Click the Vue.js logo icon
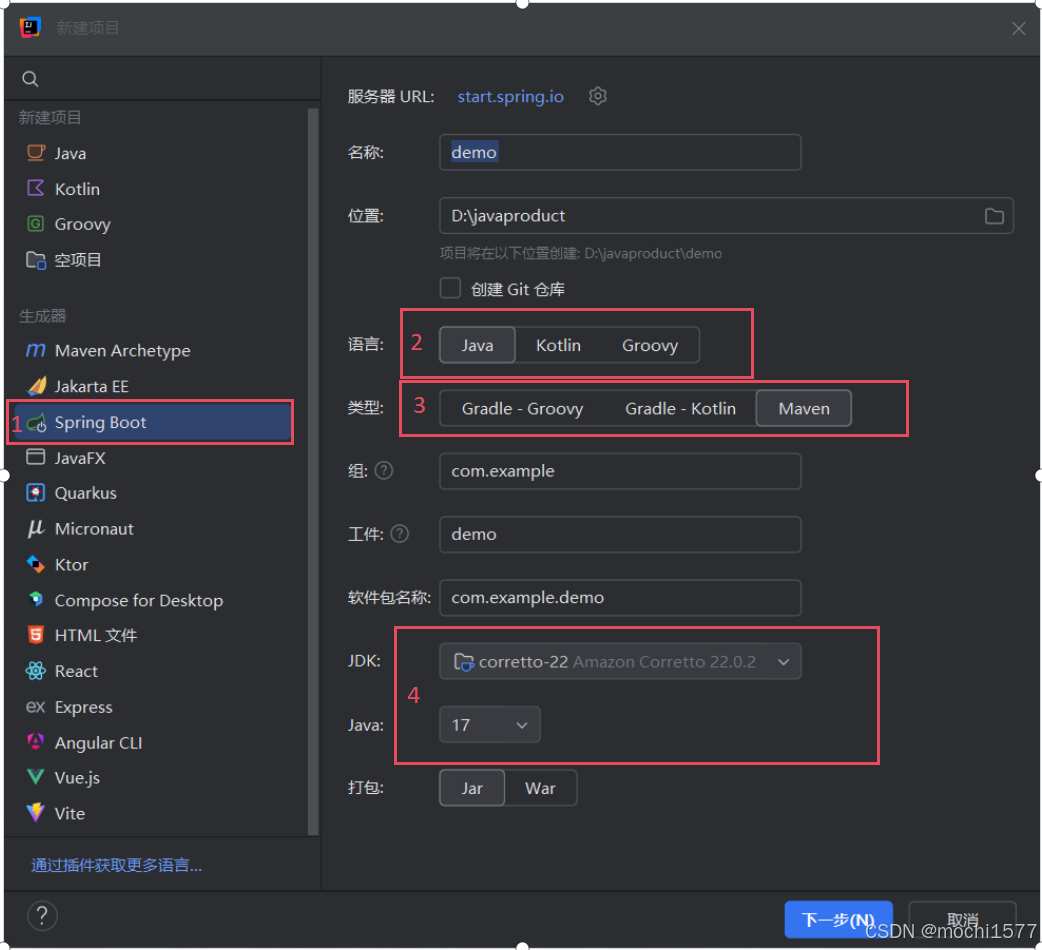Viewport: 1042px width, 950px height. click(36, 777)
